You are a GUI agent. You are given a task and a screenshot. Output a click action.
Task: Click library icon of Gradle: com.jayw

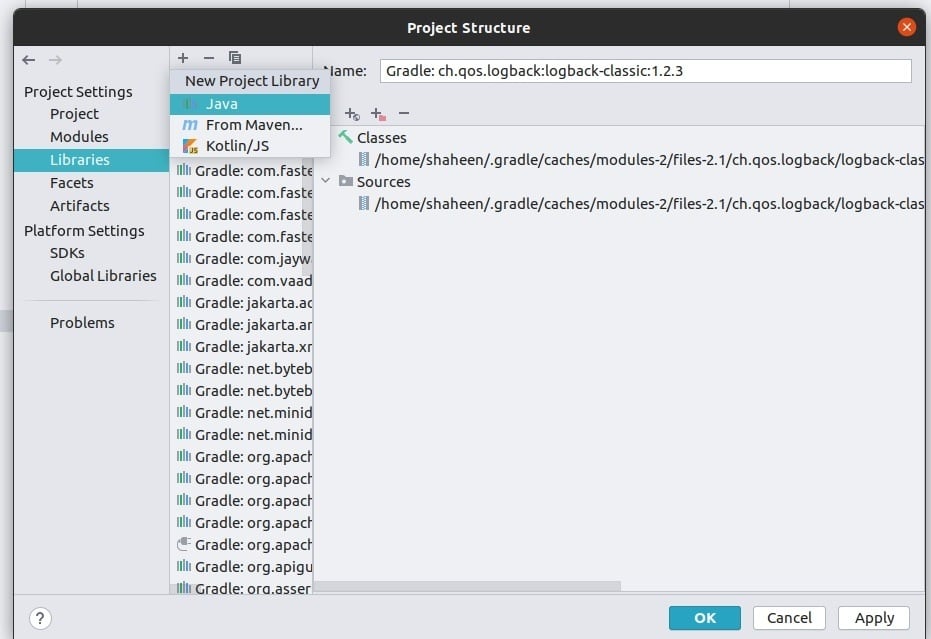[184, 258]
